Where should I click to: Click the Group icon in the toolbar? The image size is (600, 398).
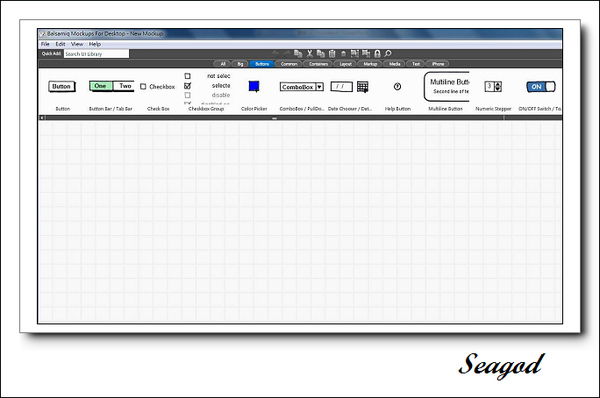(x=355, y=54)
